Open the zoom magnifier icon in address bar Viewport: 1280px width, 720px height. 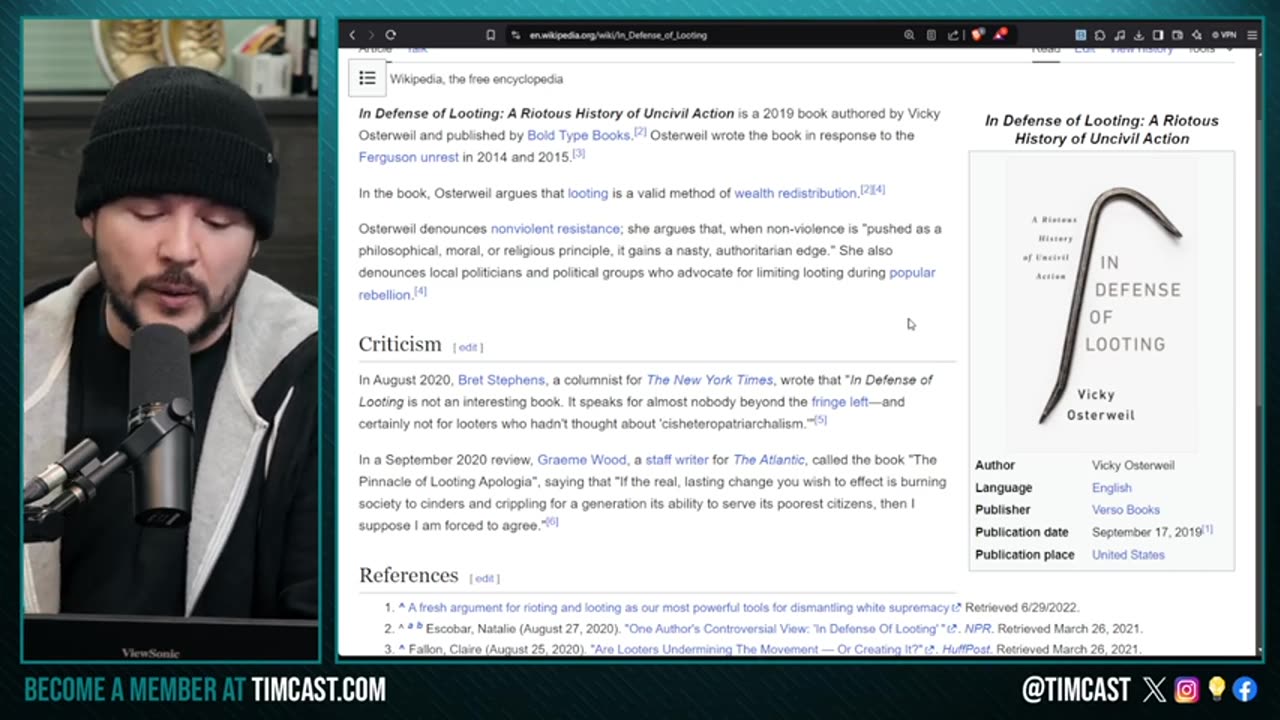pos(909,35)
